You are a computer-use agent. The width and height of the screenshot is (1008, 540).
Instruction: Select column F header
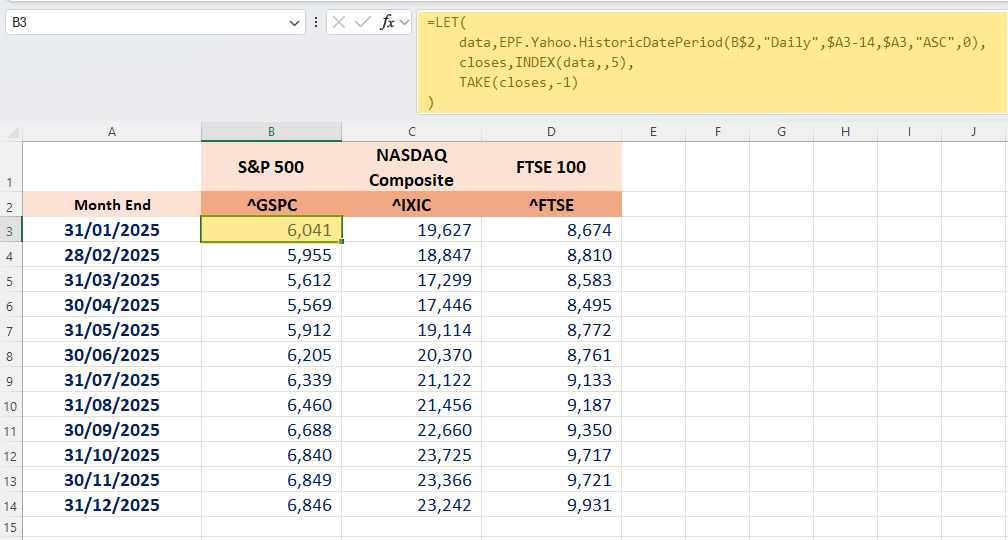click(717, 132)
